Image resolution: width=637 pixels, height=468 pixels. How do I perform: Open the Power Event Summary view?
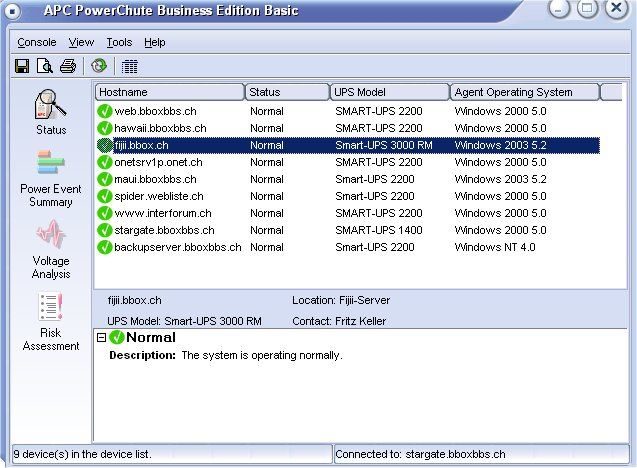[x=51, y=179]
